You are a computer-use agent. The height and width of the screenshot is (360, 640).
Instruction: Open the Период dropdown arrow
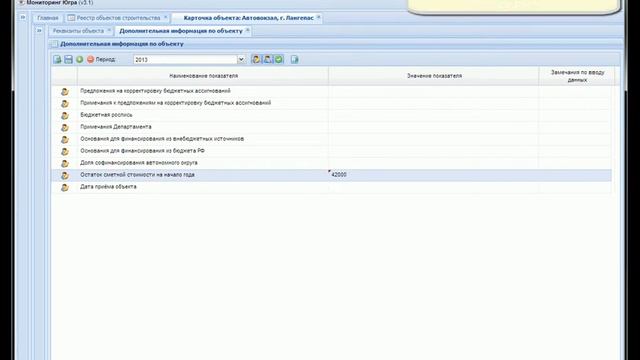[x=241, y=60]
